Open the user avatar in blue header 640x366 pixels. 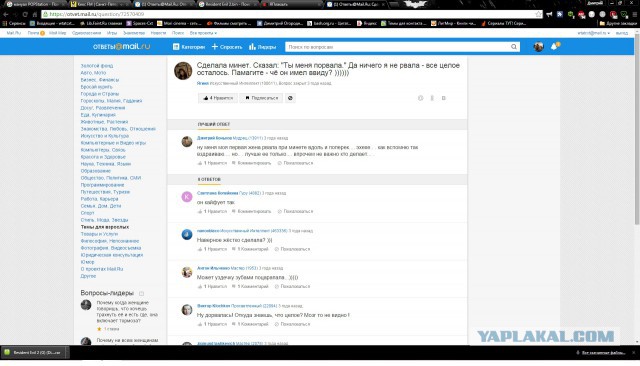tap(538, 47)
